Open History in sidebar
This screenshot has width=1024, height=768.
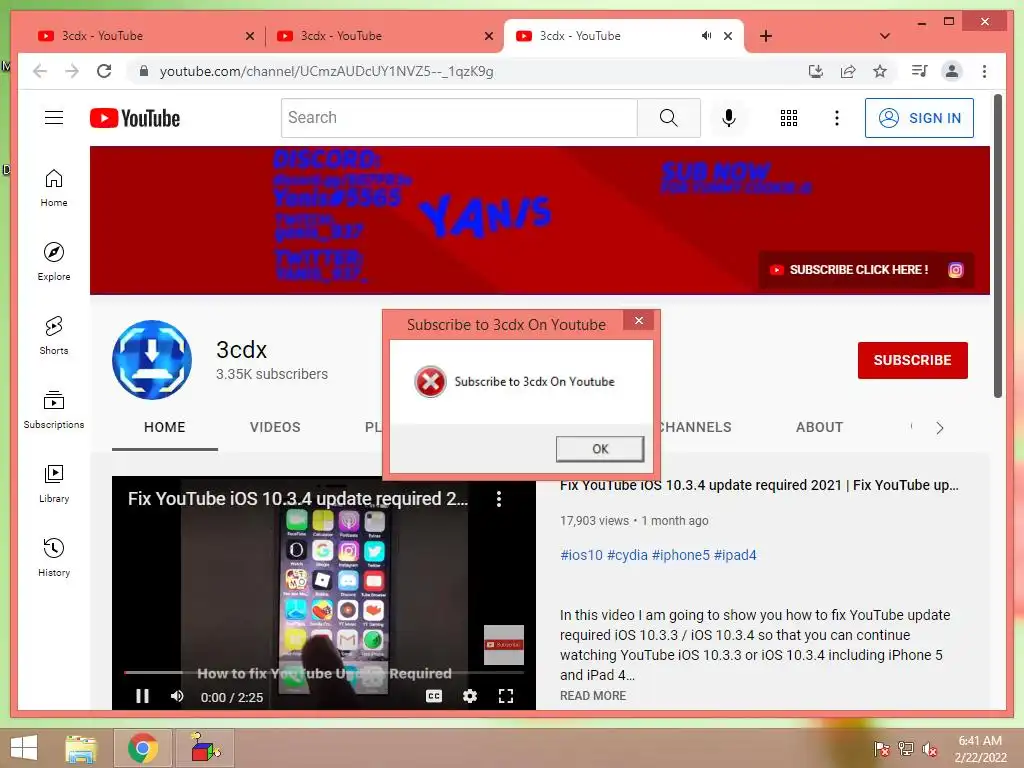[x=54, y=557]
